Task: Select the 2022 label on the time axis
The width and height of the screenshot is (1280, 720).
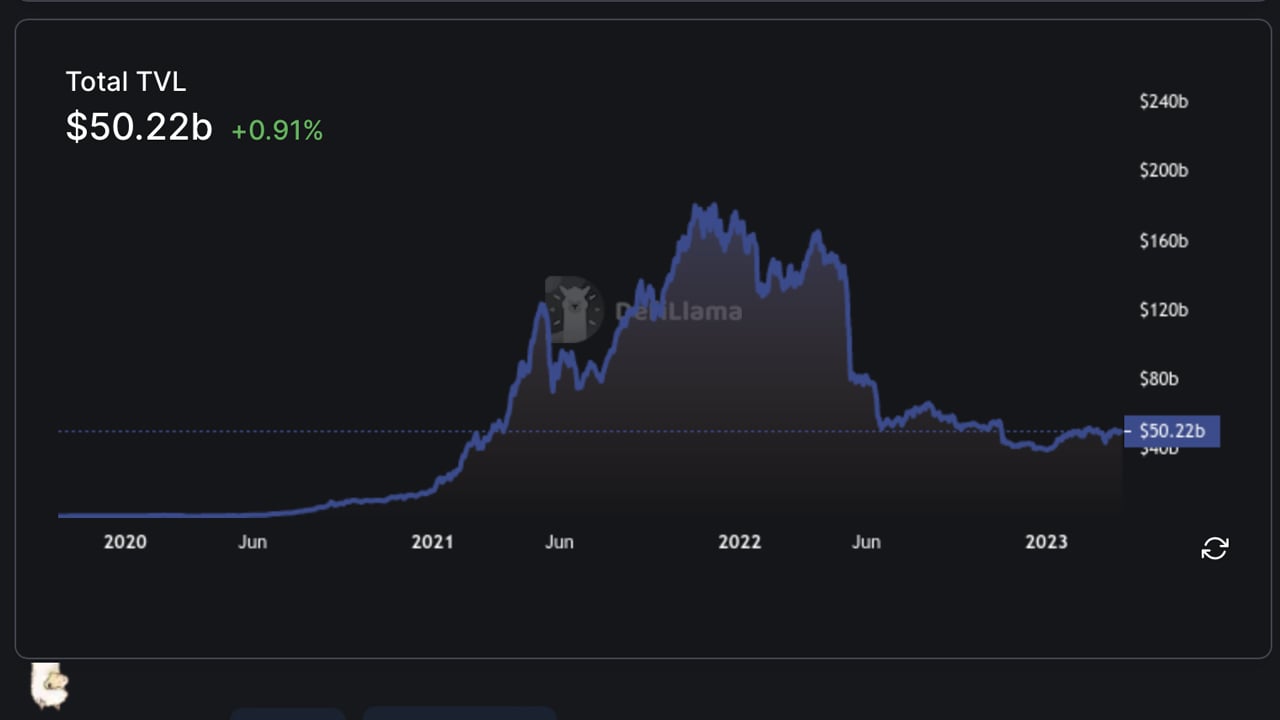Action: pos(739,542)
